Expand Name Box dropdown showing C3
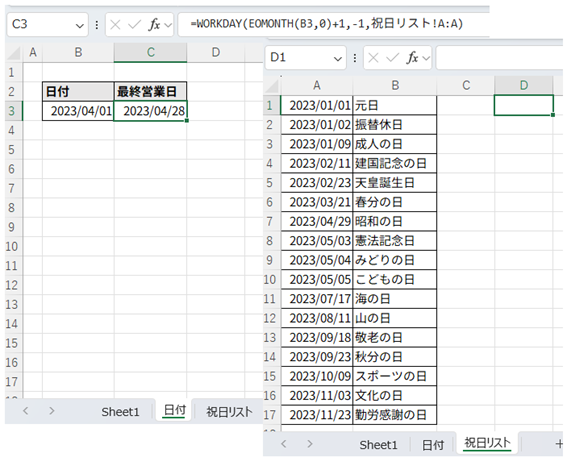This screenshot has height=470, width=567. coord(80,26)
